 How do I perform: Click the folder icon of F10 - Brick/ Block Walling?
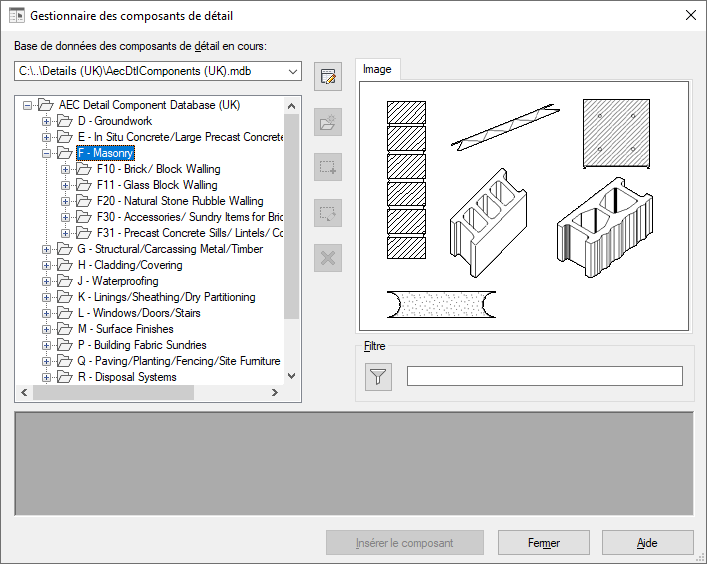point(84,169)
